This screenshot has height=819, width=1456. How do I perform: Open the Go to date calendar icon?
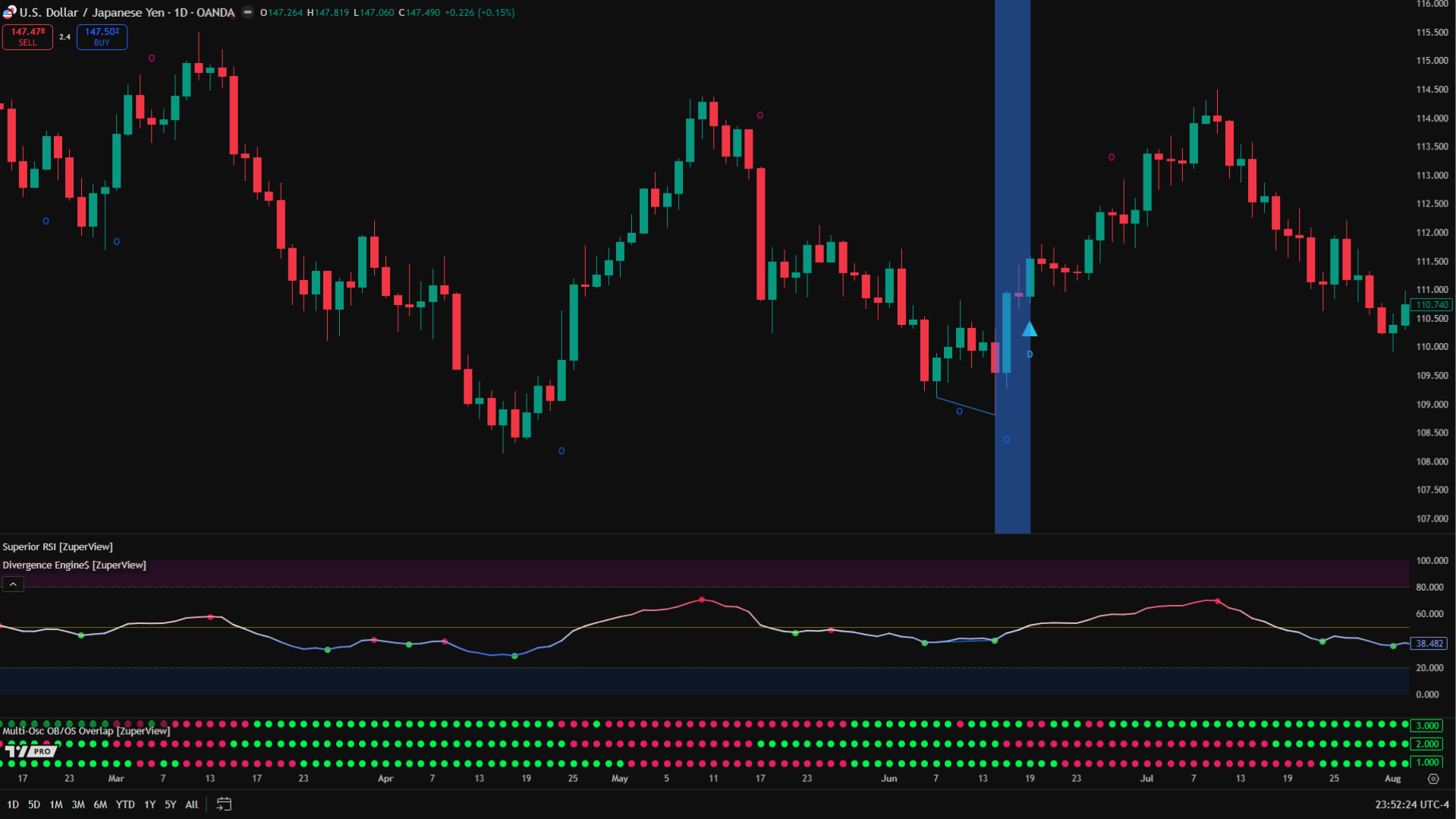(224, 804)
